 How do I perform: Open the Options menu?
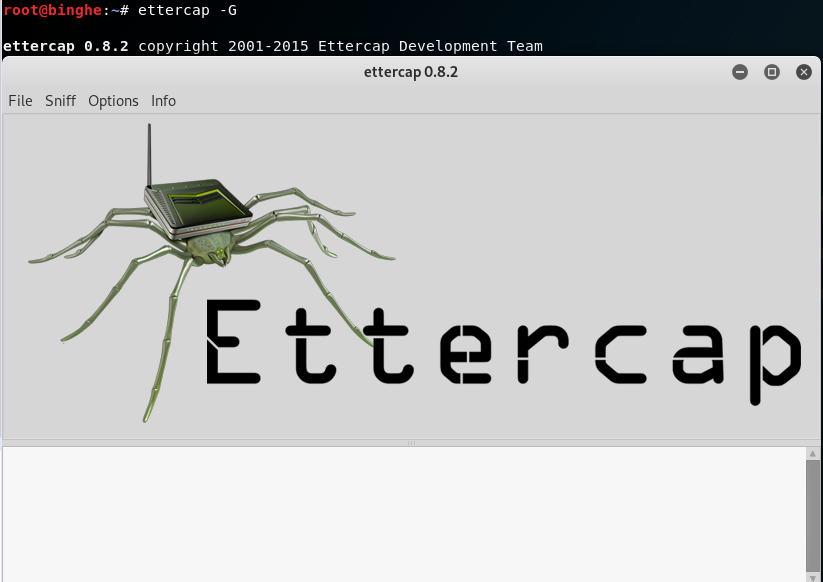tap(113, 101)
